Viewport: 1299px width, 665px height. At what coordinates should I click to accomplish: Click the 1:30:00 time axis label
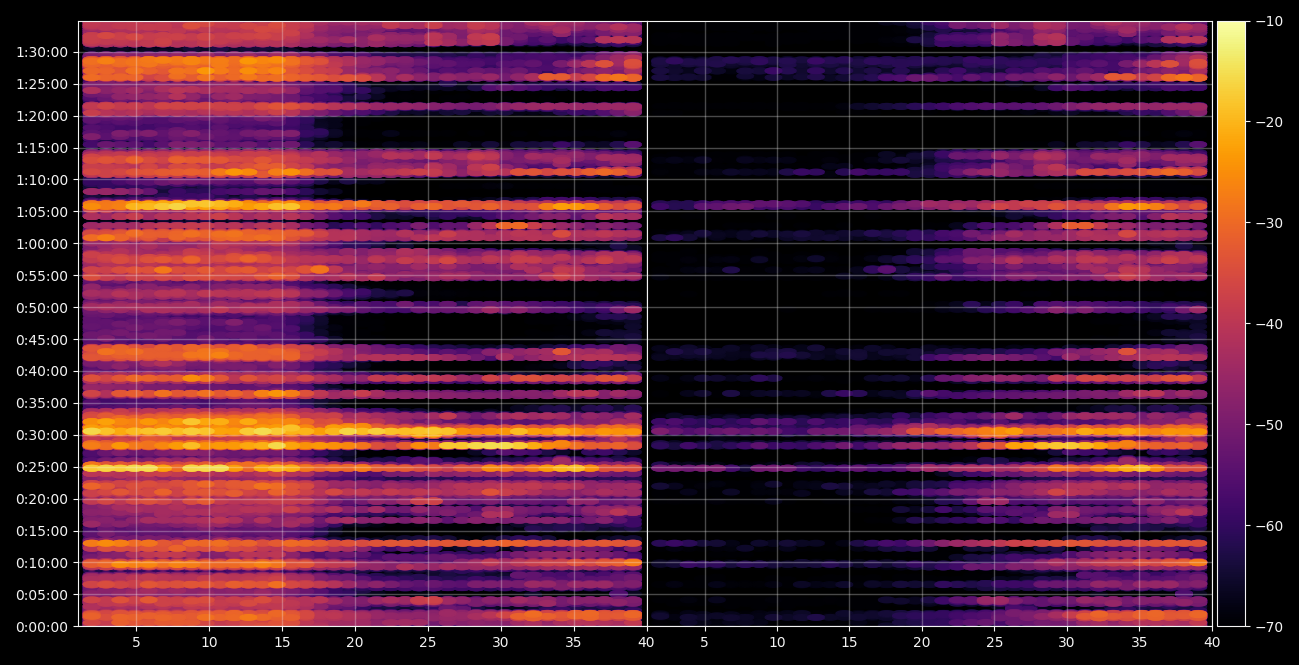coord(42,52)
